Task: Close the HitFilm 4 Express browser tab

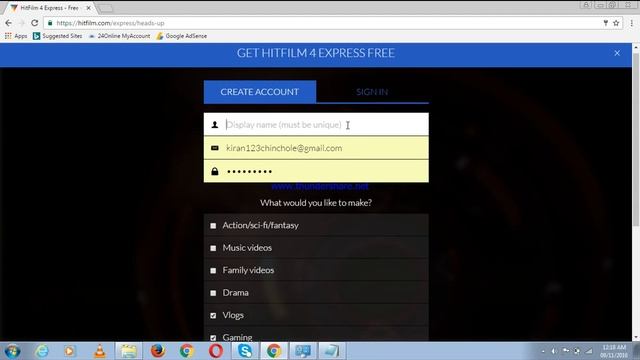Action: [x=88, y=8]
